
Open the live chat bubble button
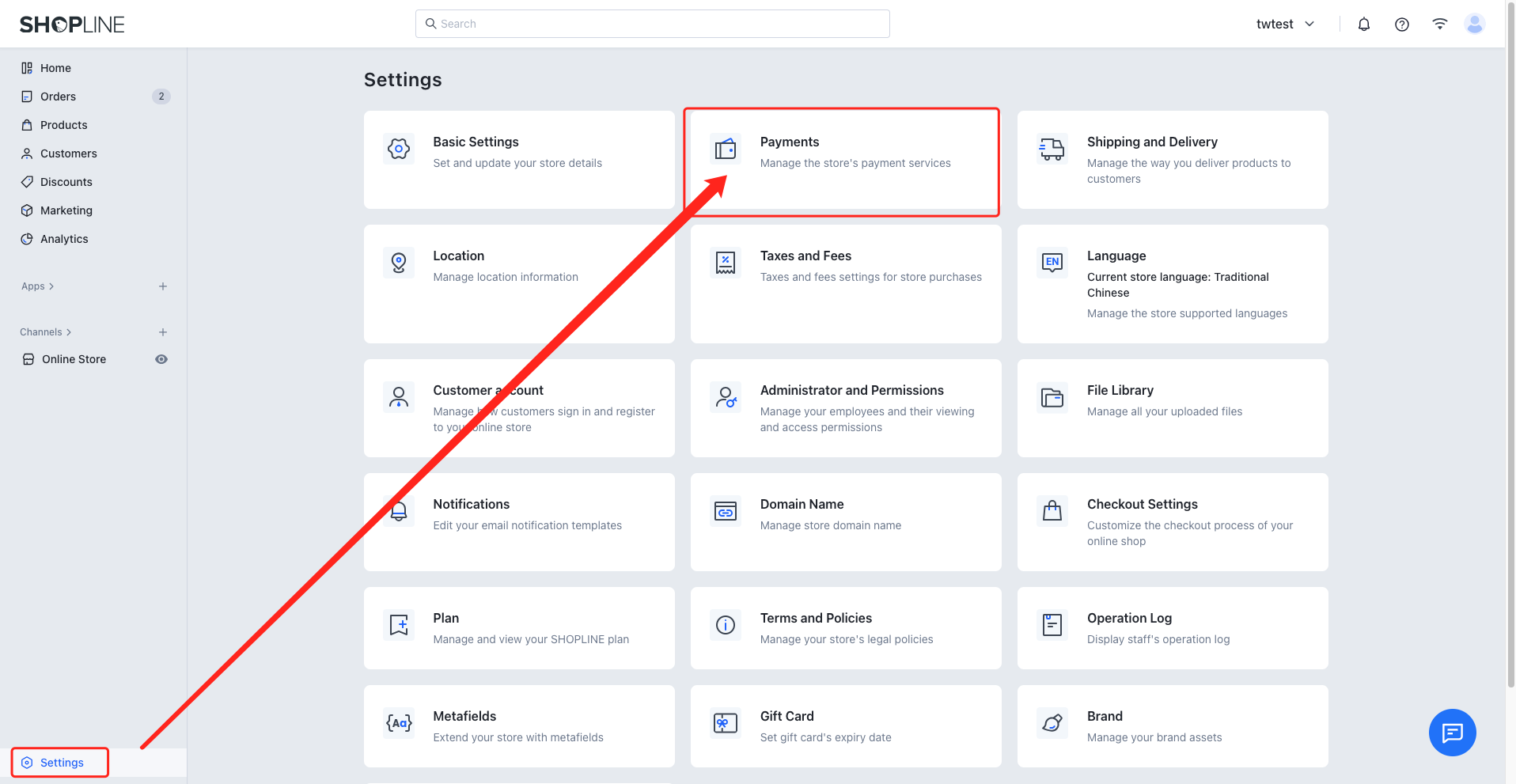pos(1452,733)
